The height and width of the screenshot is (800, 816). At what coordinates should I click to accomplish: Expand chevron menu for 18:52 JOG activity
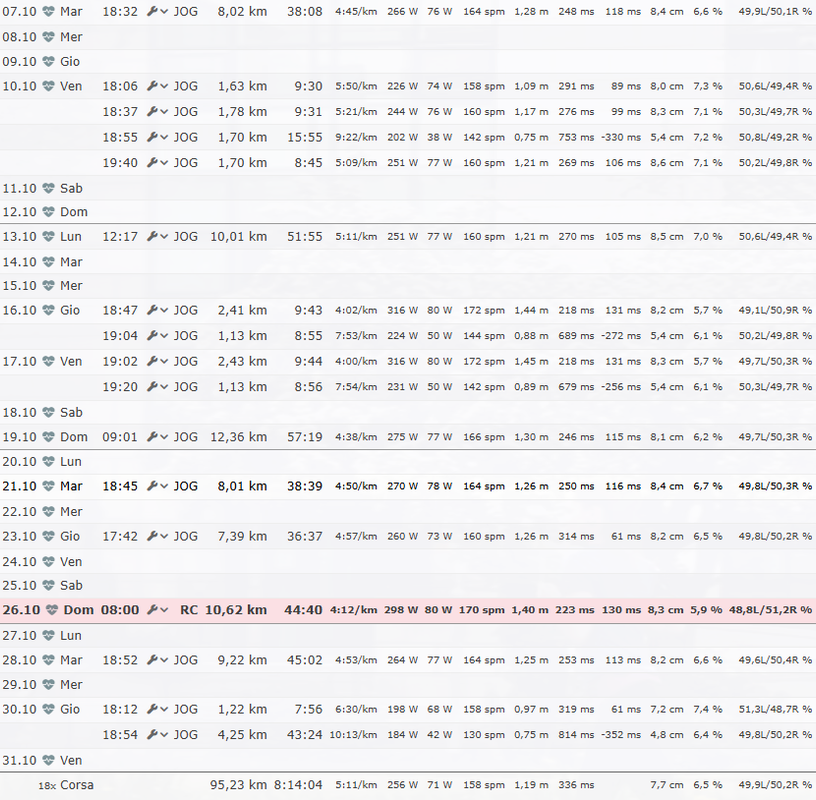coord(164,661)
